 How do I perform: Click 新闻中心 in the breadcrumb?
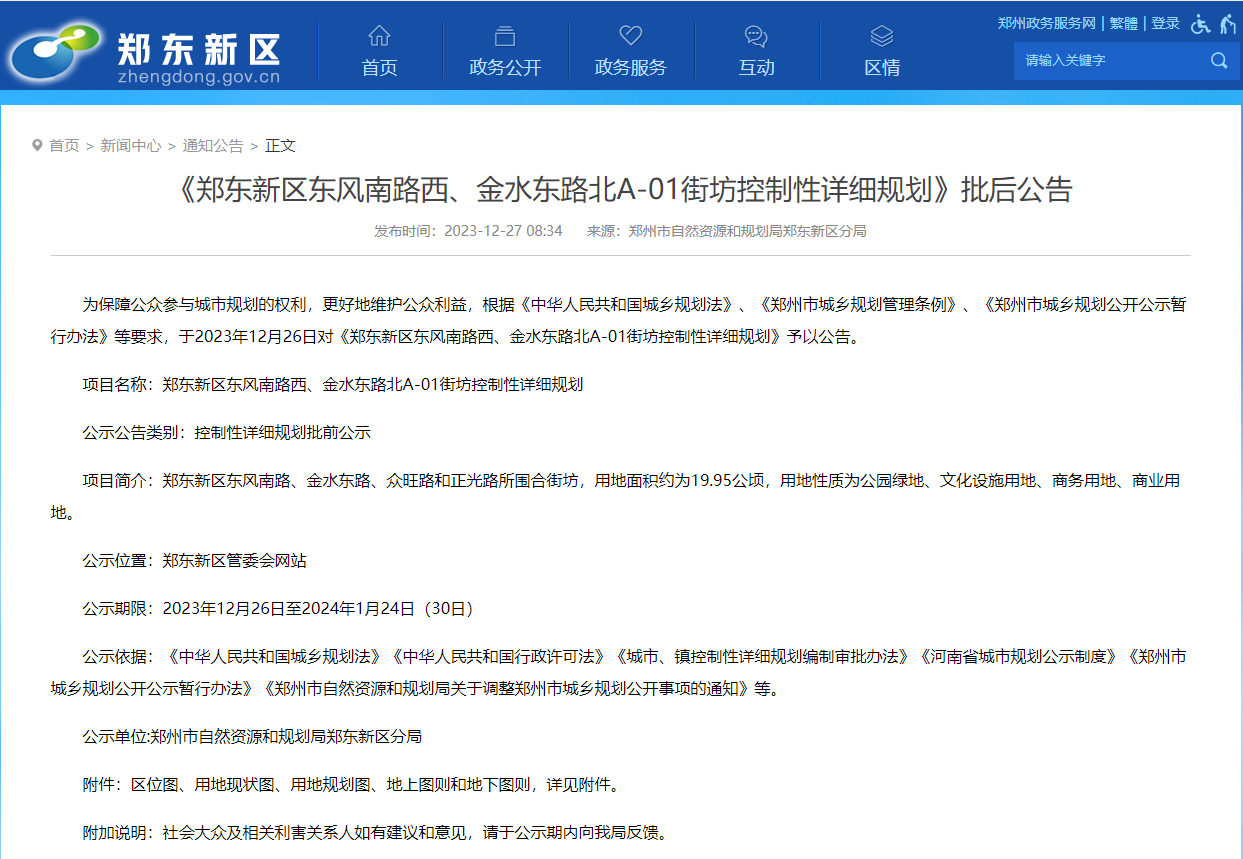(131, 145)
